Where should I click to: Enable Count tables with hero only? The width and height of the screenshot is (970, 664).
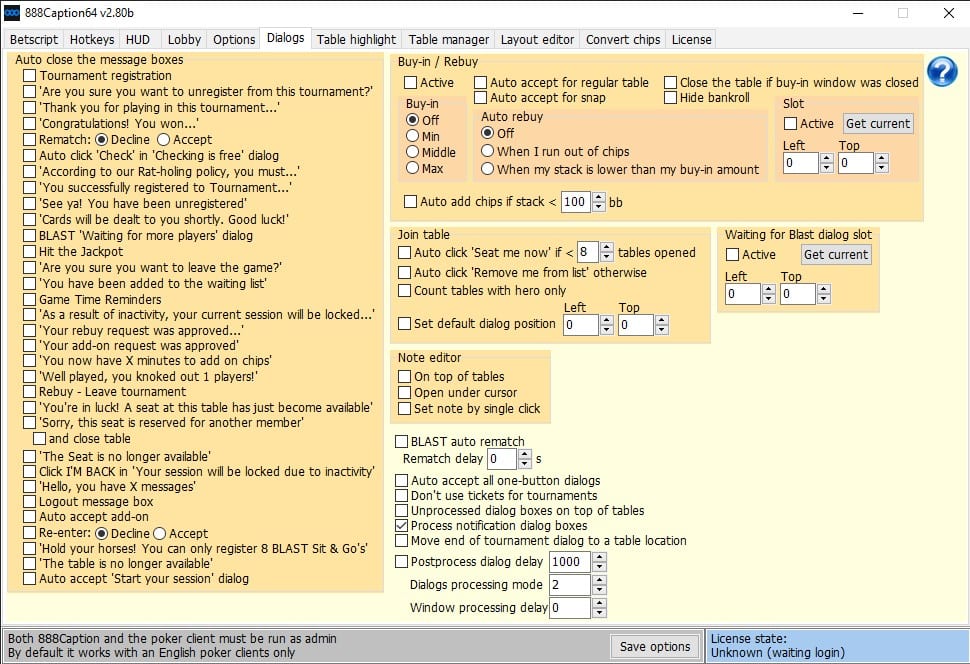click(405, 291)
